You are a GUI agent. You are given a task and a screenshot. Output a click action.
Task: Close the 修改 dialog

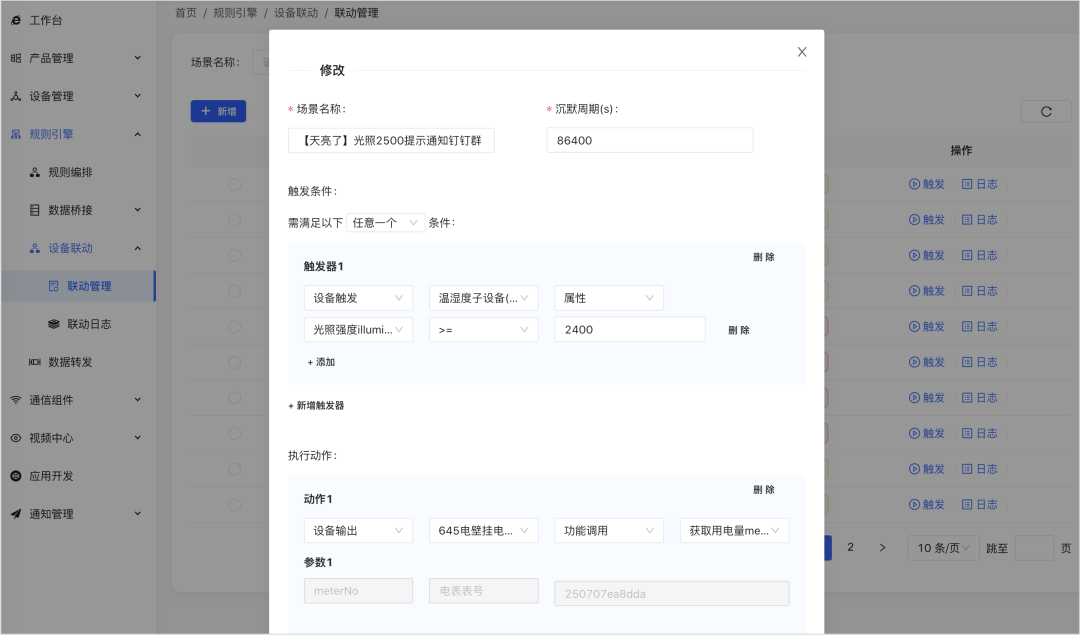click(x=802, y=52)
